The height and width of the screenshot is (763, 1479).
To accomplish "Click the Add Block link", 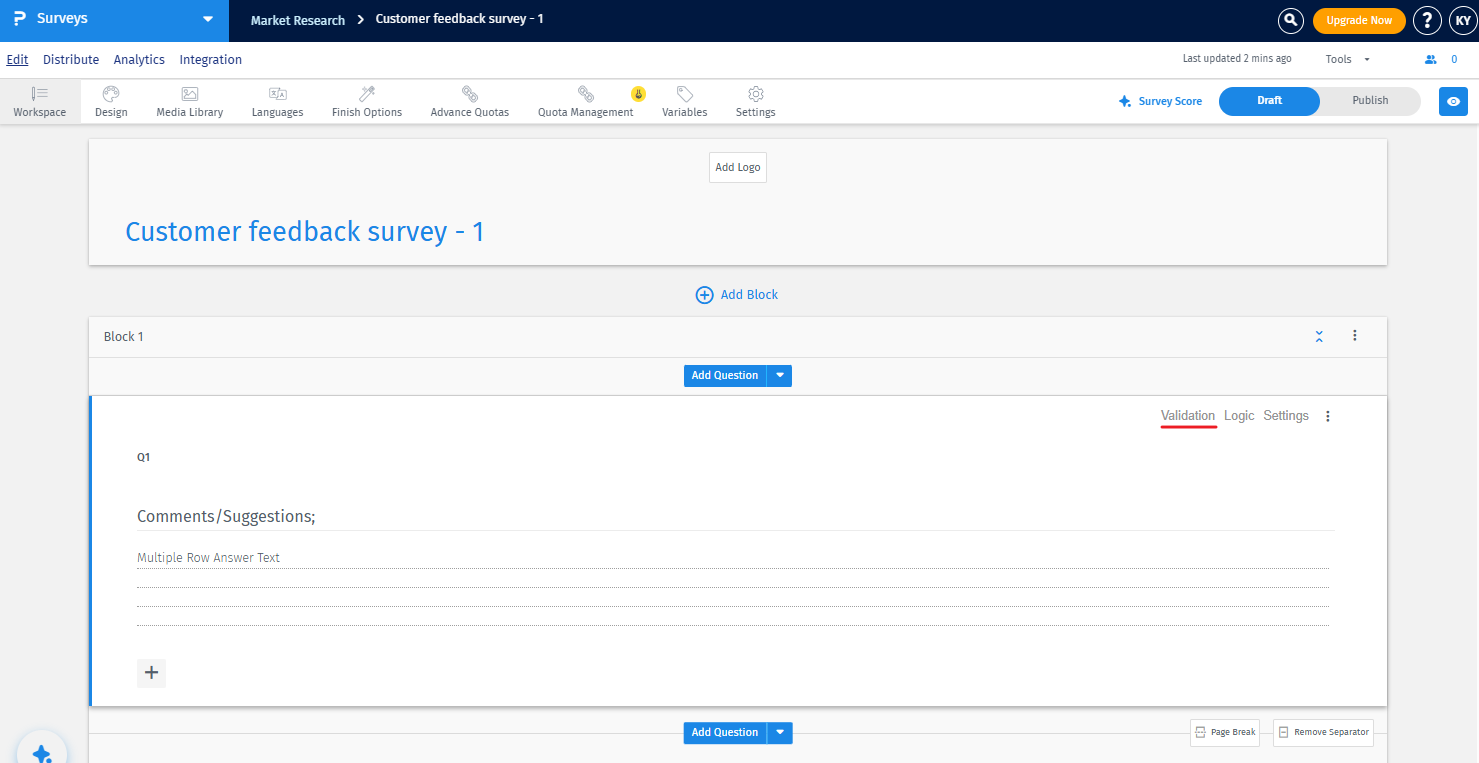I will pyautogui.click(x=737, y=295).
